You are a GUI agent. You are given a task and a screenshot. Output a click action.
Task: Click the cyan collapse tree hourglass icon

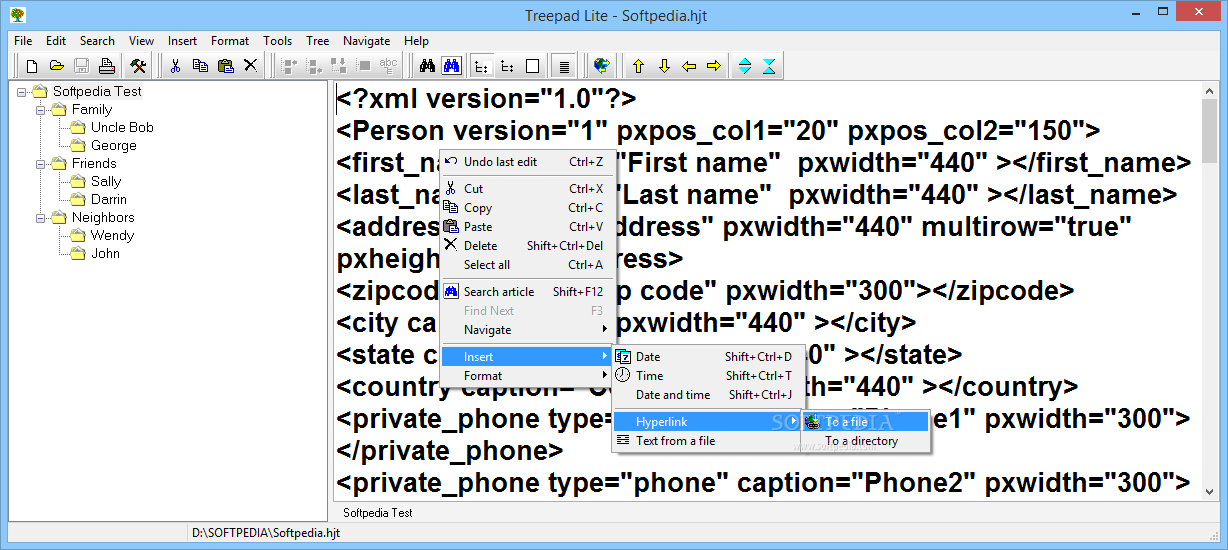click(768, 66)
